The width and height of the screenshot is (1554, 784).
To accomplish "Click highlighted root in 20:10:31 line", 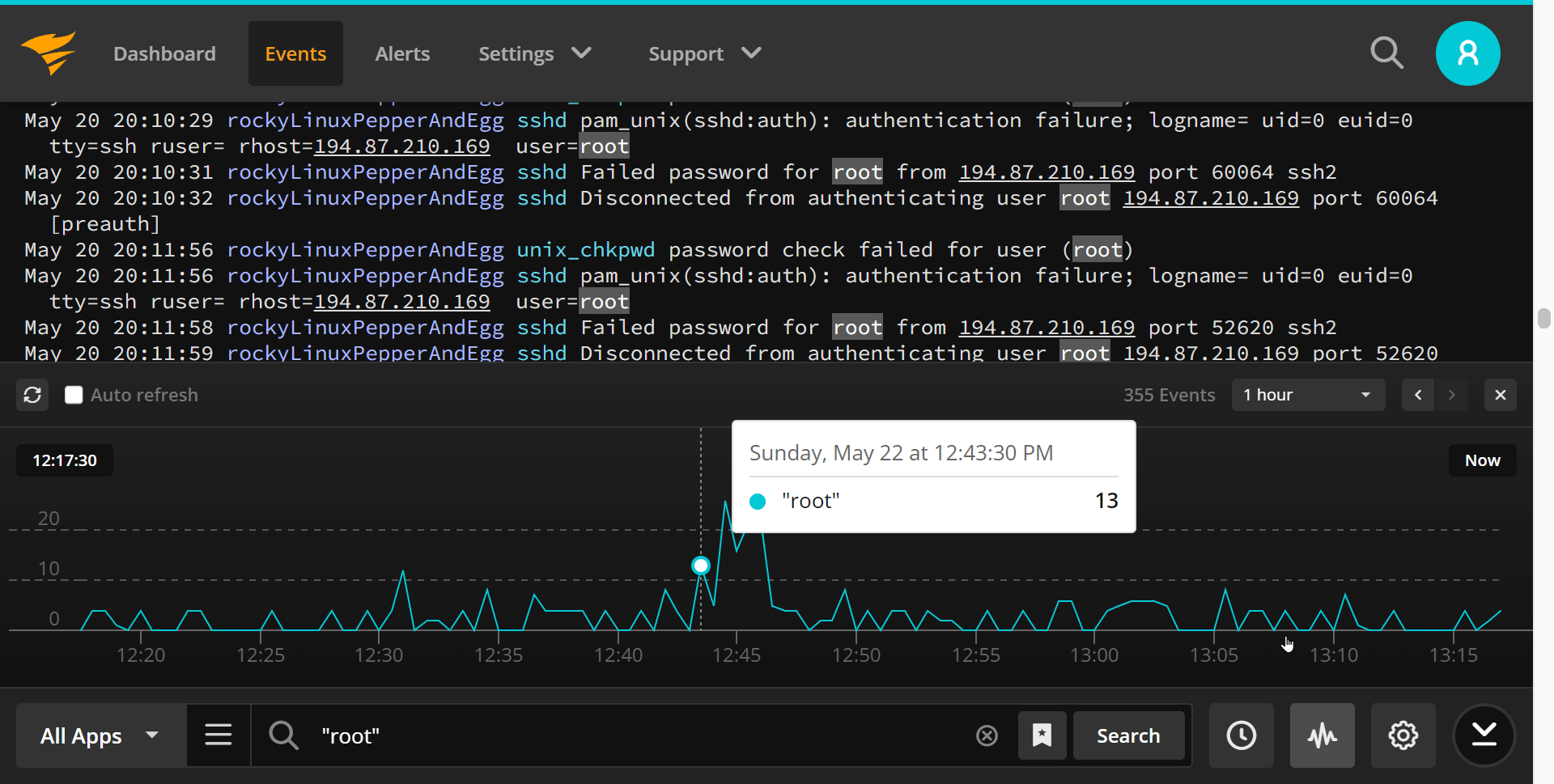I will click(x=857, y=172).
